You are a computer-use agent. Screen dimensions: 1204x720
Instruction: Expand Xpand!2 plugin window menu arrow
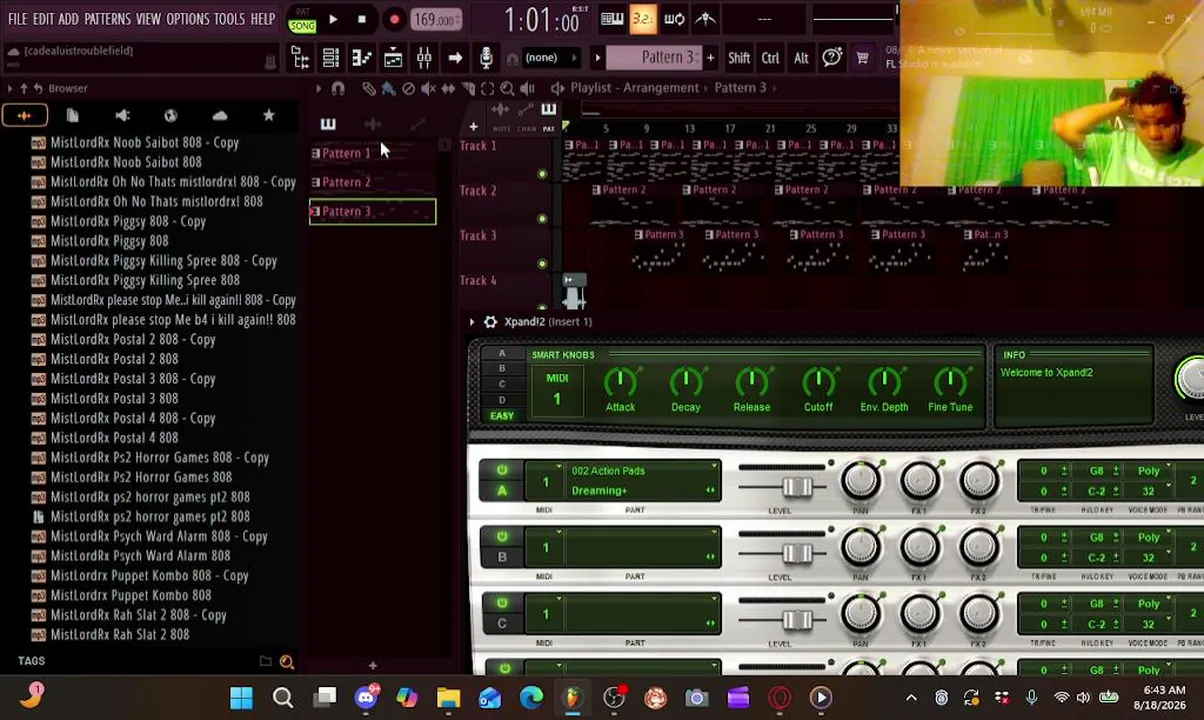click(471, 322)
